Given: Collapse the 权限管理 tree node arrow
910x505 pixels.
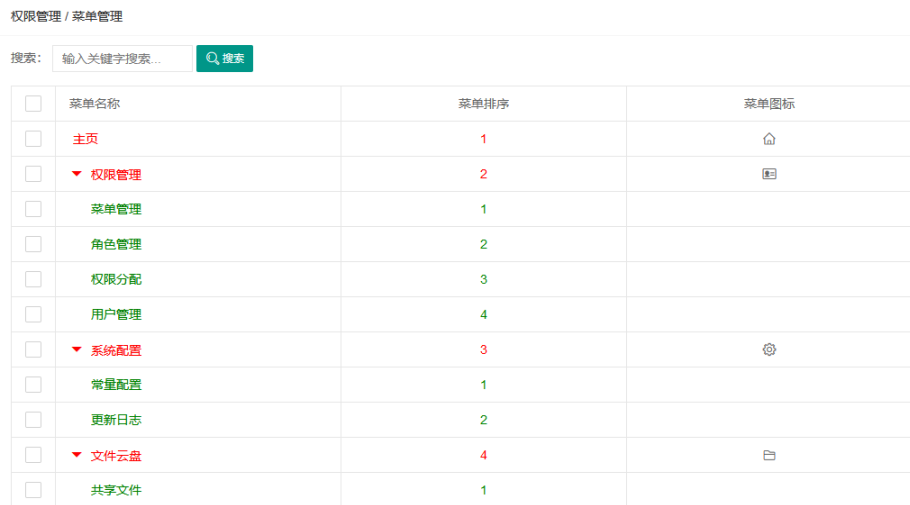Looking at the screenshot, I should (x=77, y=174).
